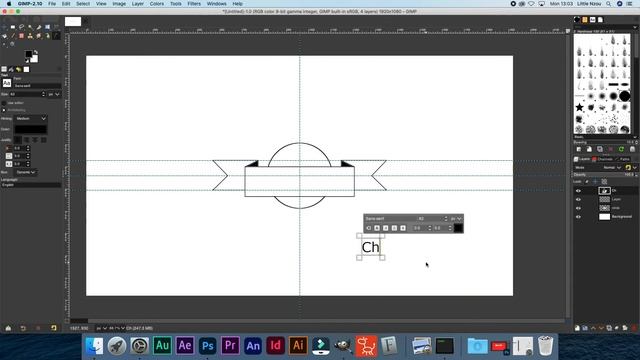The height and width of the screenshot is (360, 640).
Task: Enable the Use editor checkbox
Action: pyautogui.click(x=4, y=103)
